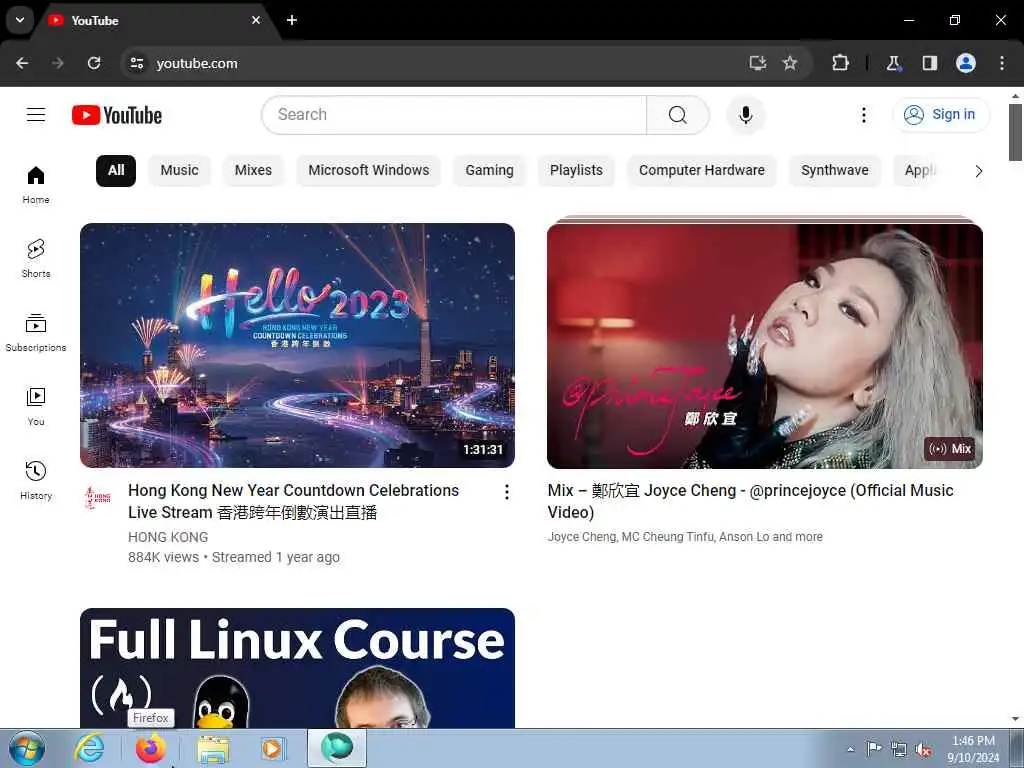Bookmark this page with the star

[790, 63]
